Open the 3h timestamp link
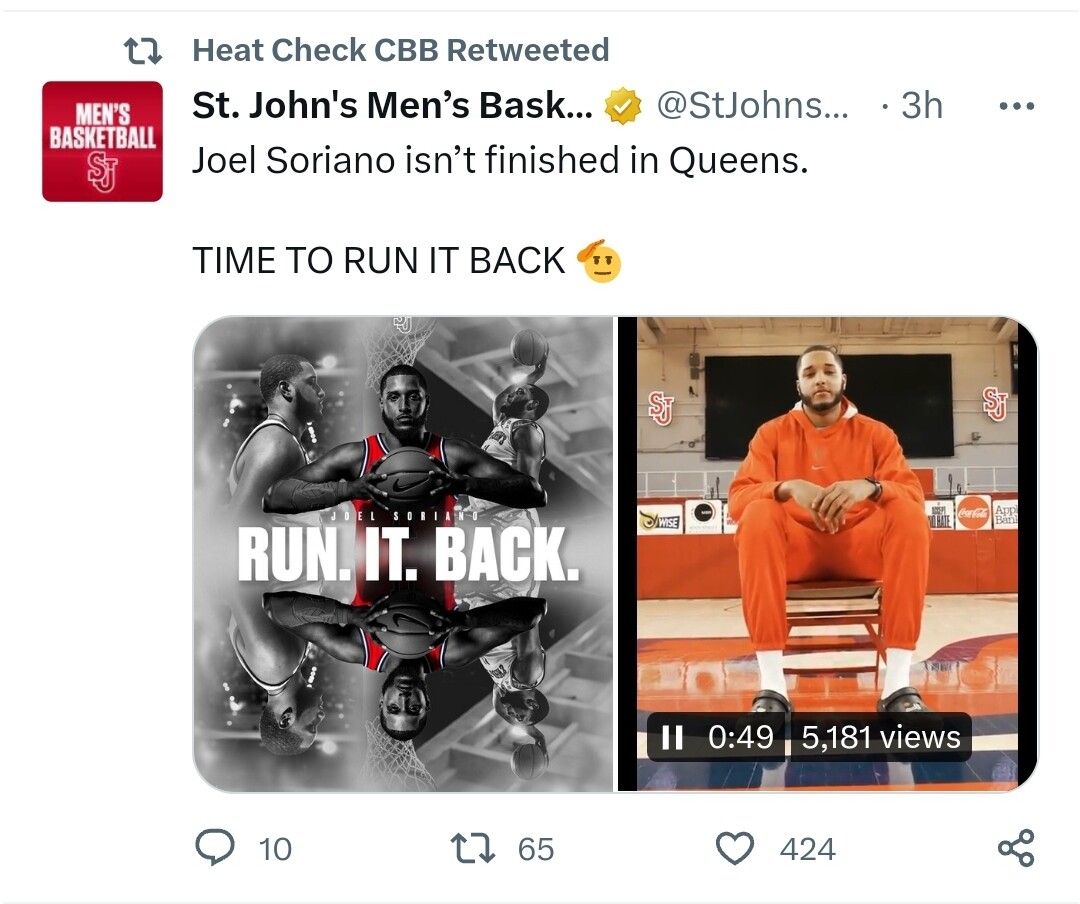1080x904 pixels. [x=921, y=106]
